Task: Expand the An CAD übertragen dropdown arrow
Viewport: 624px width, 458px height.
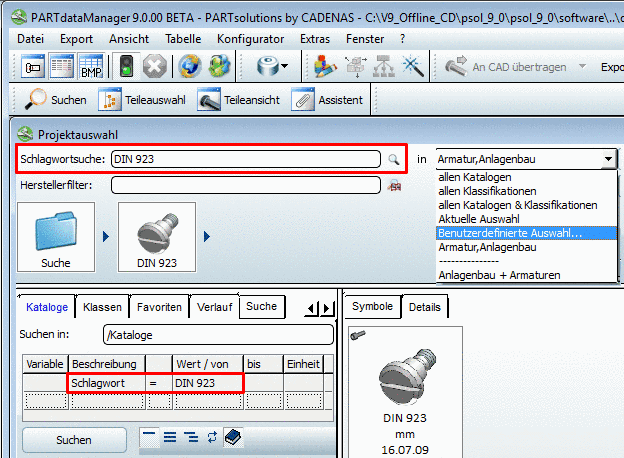Action: click(x=582, y=66)
